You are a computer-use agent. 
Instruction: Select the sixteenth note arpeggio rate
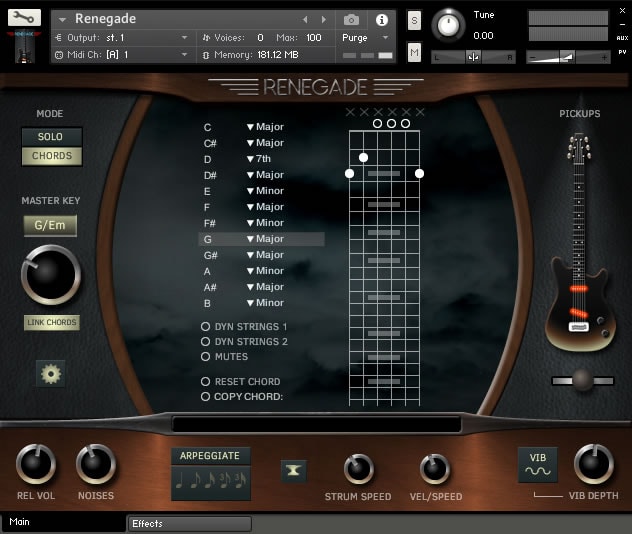point(210,480)
